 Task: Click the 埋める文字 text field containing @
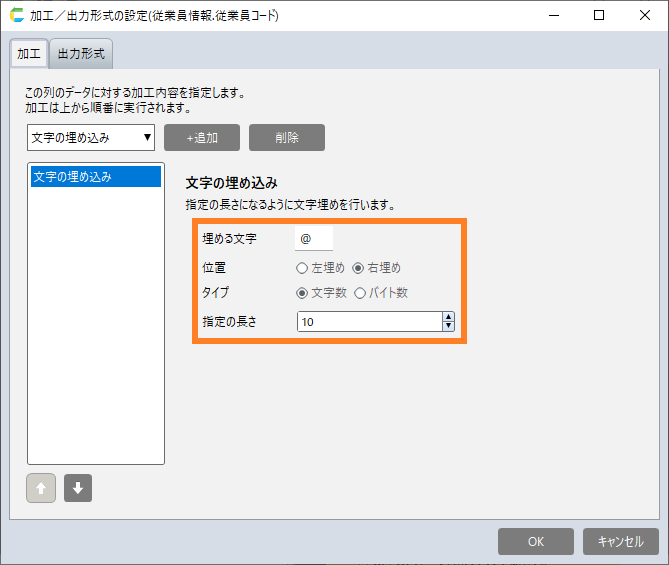point(314,239)
